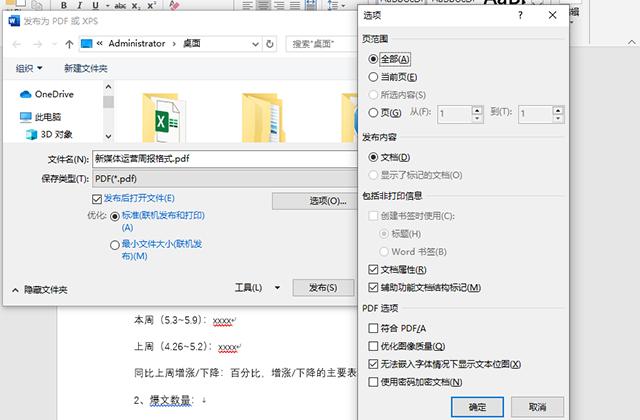This screenshot has width=640, height=420.
Task: Increase the 从(F) page value
Action: coord(477,110)
